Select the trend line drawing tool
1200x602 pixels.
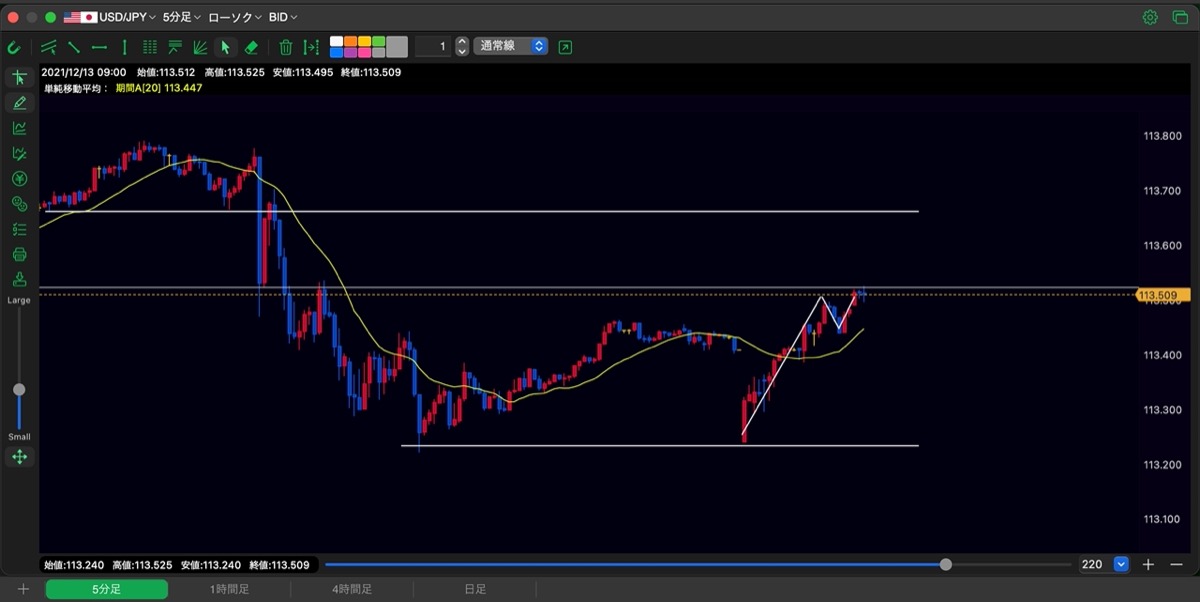[74, 47]
